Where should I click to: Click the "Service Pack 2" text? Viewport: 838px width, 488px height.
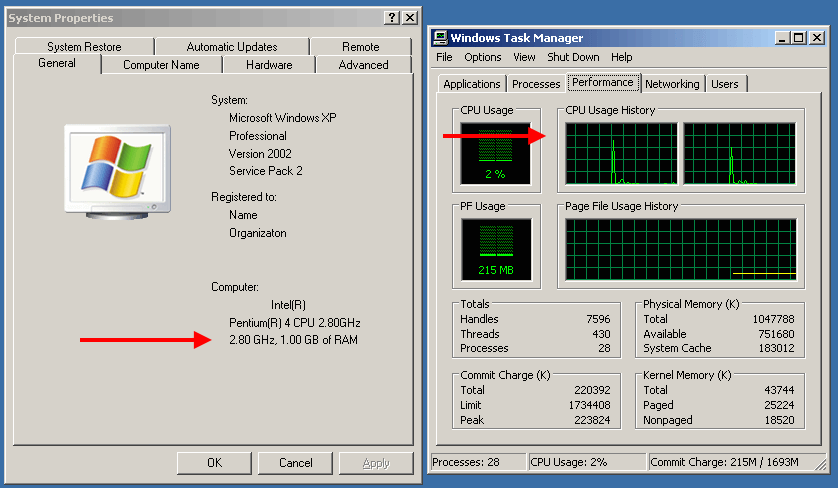(x=266, y=171)
